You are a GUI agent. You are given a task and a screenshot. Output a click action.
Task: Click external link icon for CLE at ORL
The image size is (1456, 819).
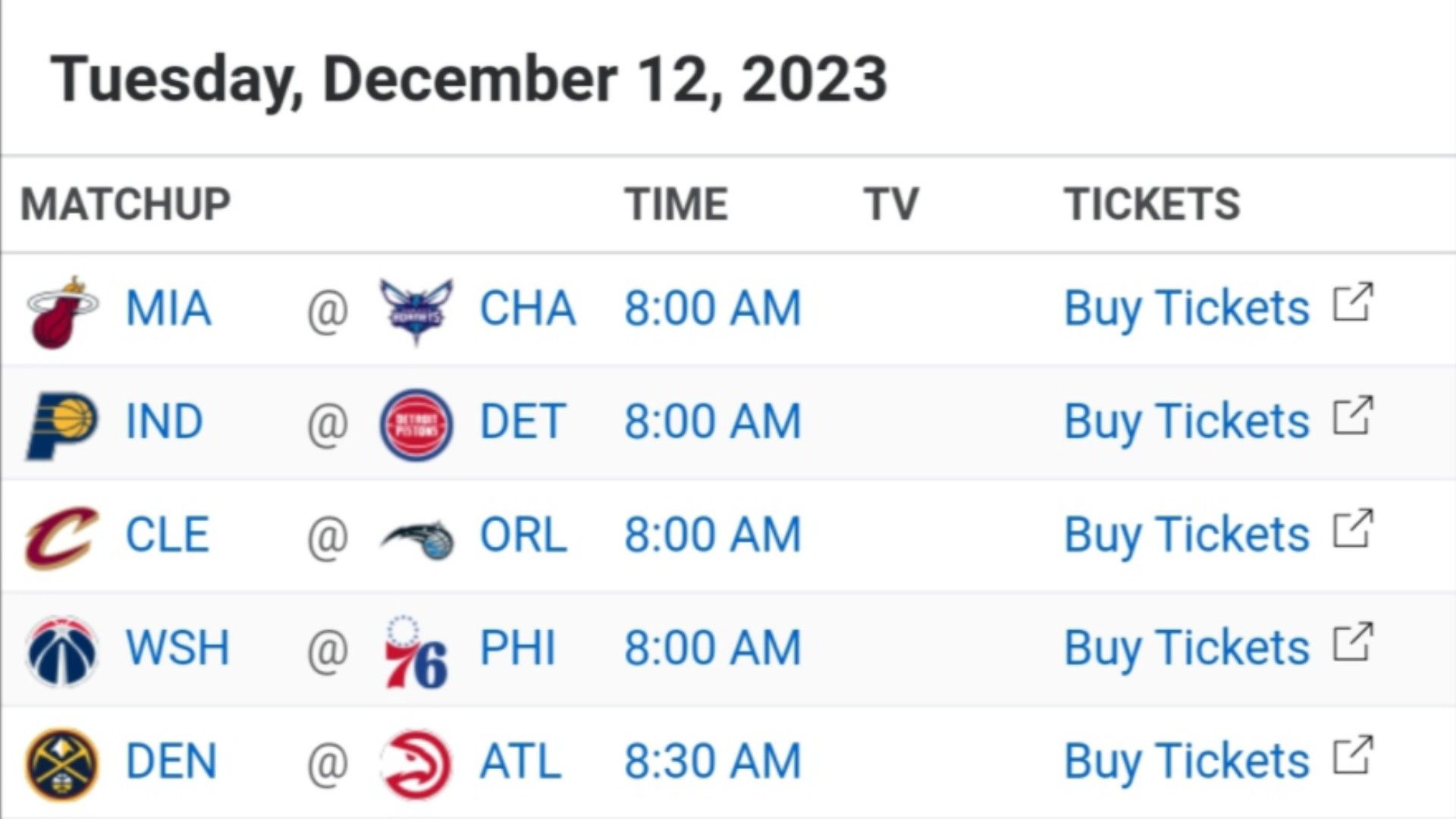(1353, 528)
